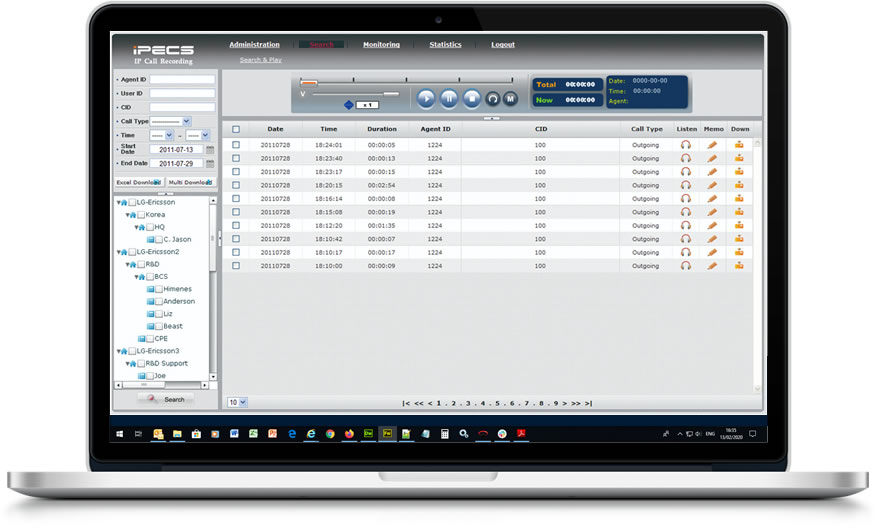Screen dimensions: 876x529
Task: Download the 18:16:14 call recording
Action: pos(739,198)
